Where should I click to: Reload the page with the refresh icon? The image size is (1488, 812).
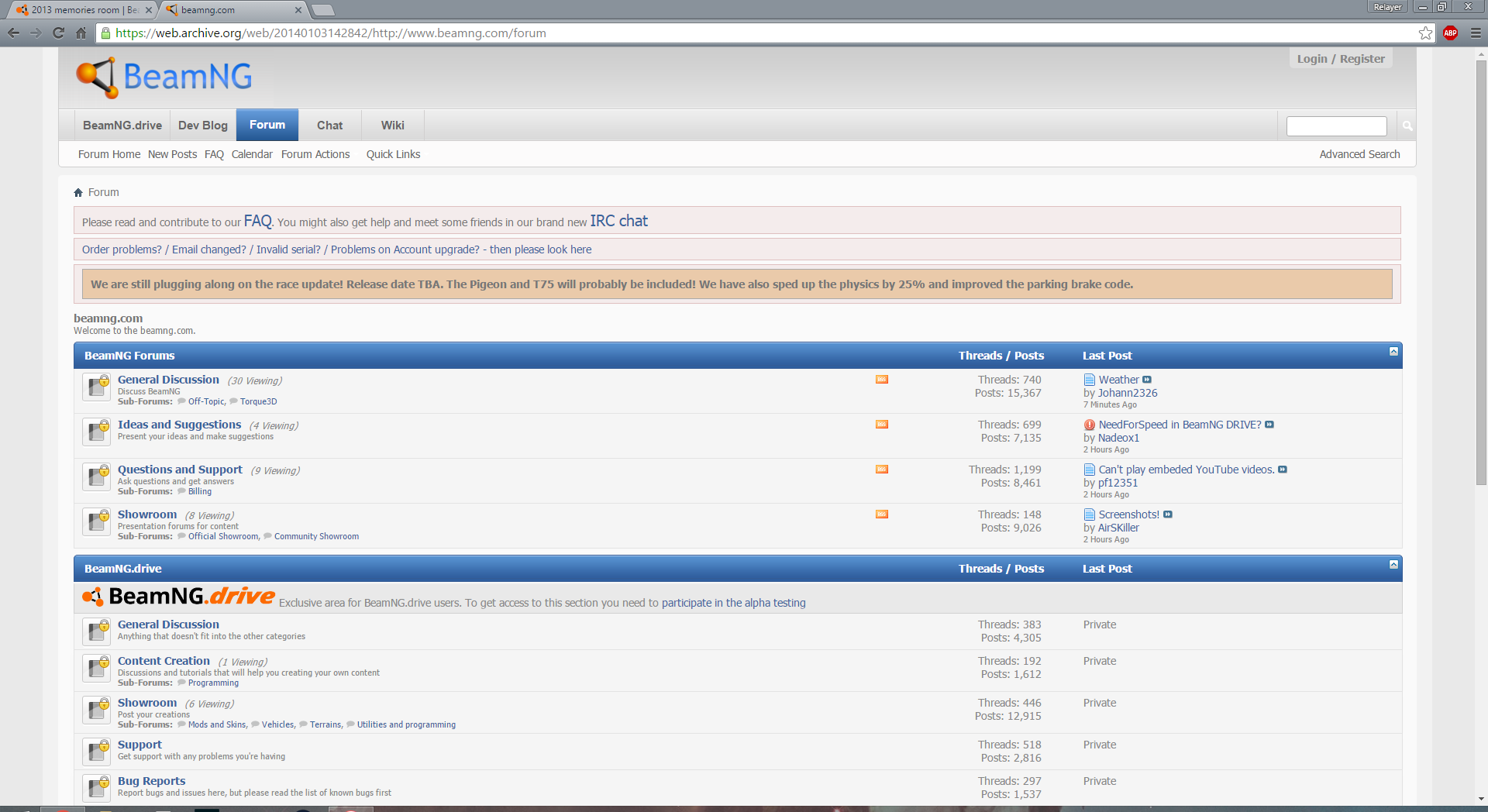click(58, 33)
